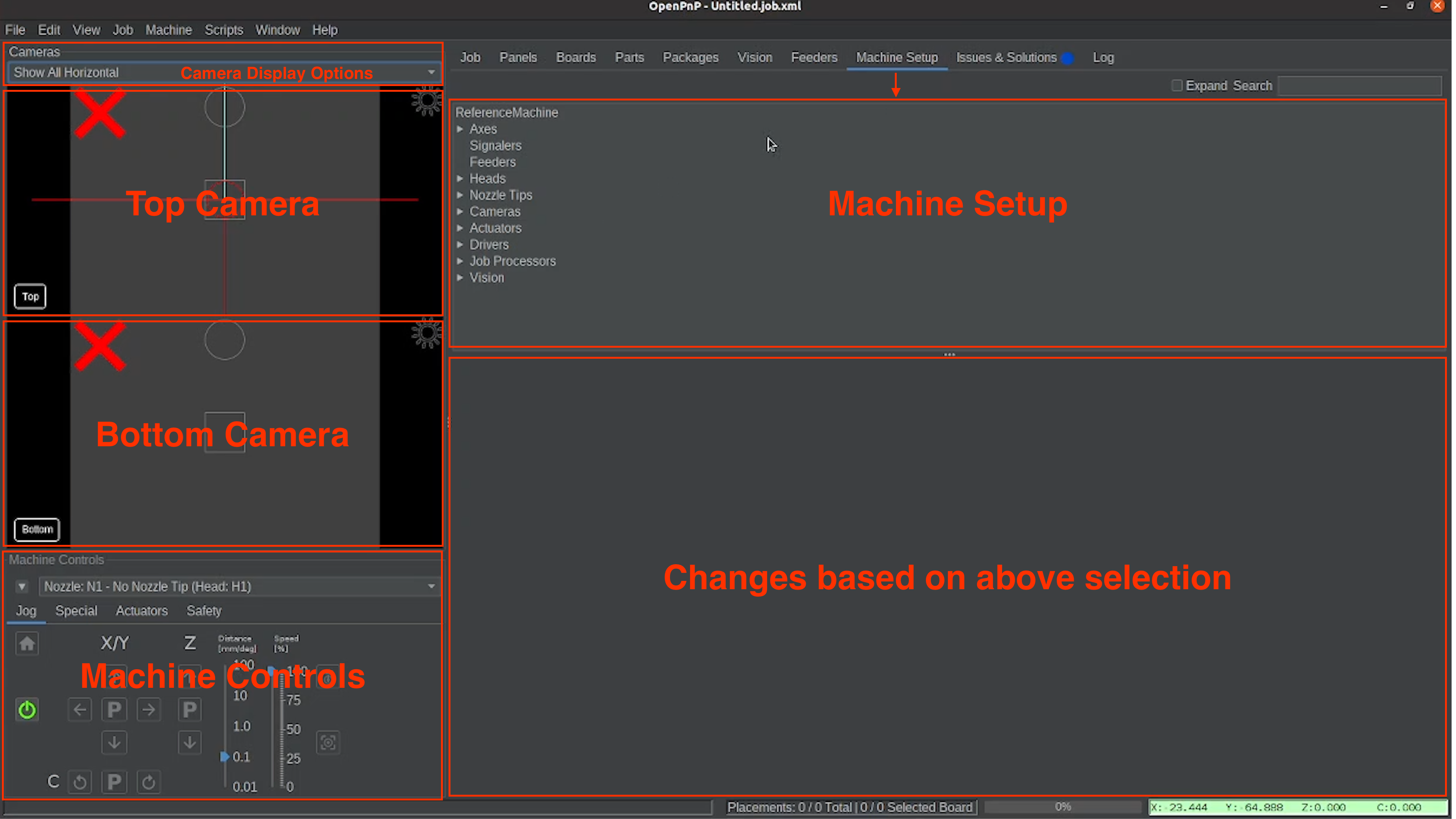Screen dimensions: 1456x819
Task: Click the Z axis Park button
Action: click(x=189, y=710)
